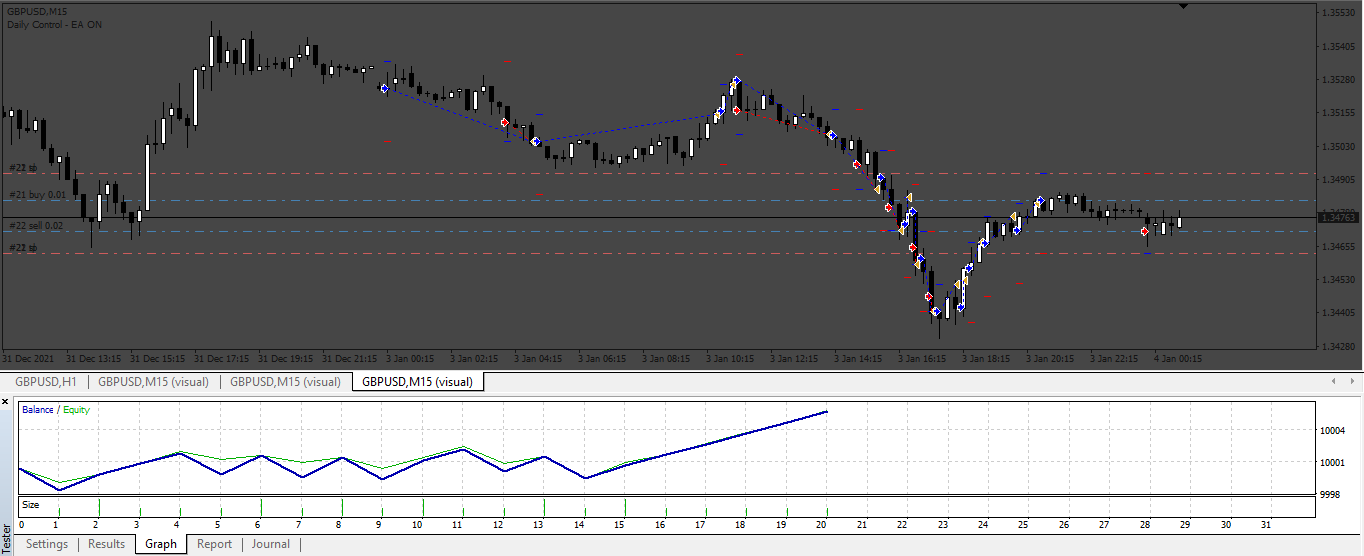Viewport: 1364px width, 556px height.
Task: Click the current price label 1.34763
Action: pos(1339,217)
